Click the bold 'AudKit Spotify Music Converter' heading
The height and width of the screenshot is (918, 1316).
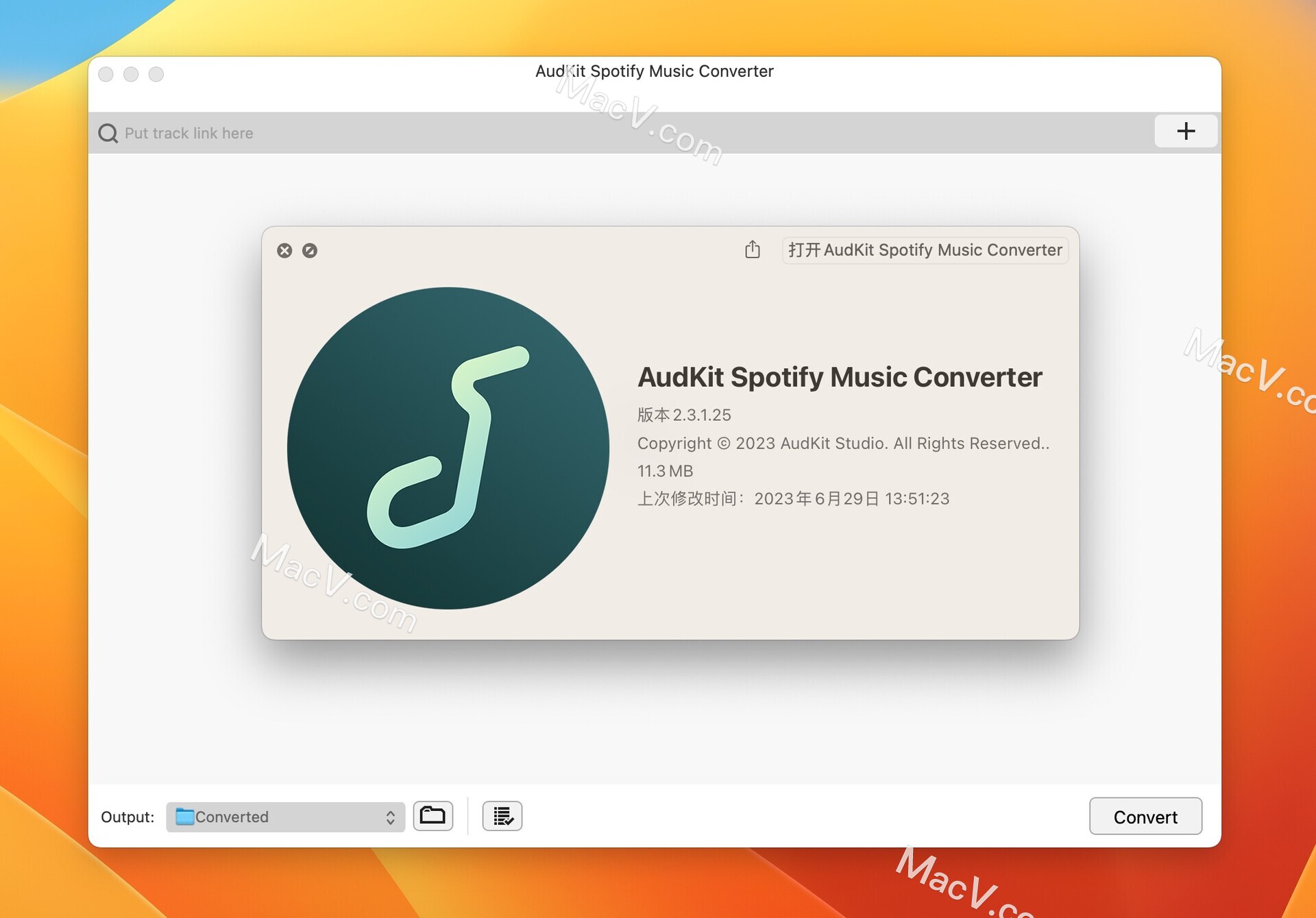[840, 377]
